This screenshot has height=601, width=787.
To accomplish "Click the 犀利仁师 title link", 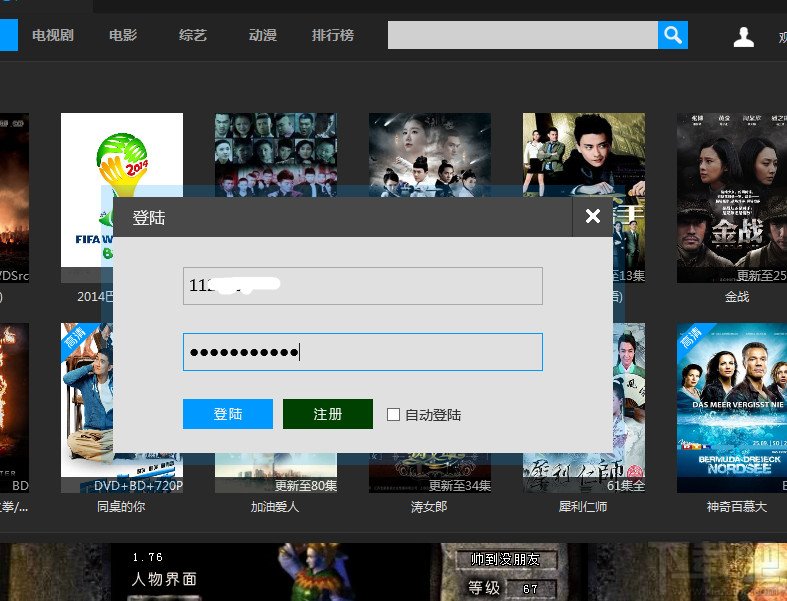I will 583,507.
